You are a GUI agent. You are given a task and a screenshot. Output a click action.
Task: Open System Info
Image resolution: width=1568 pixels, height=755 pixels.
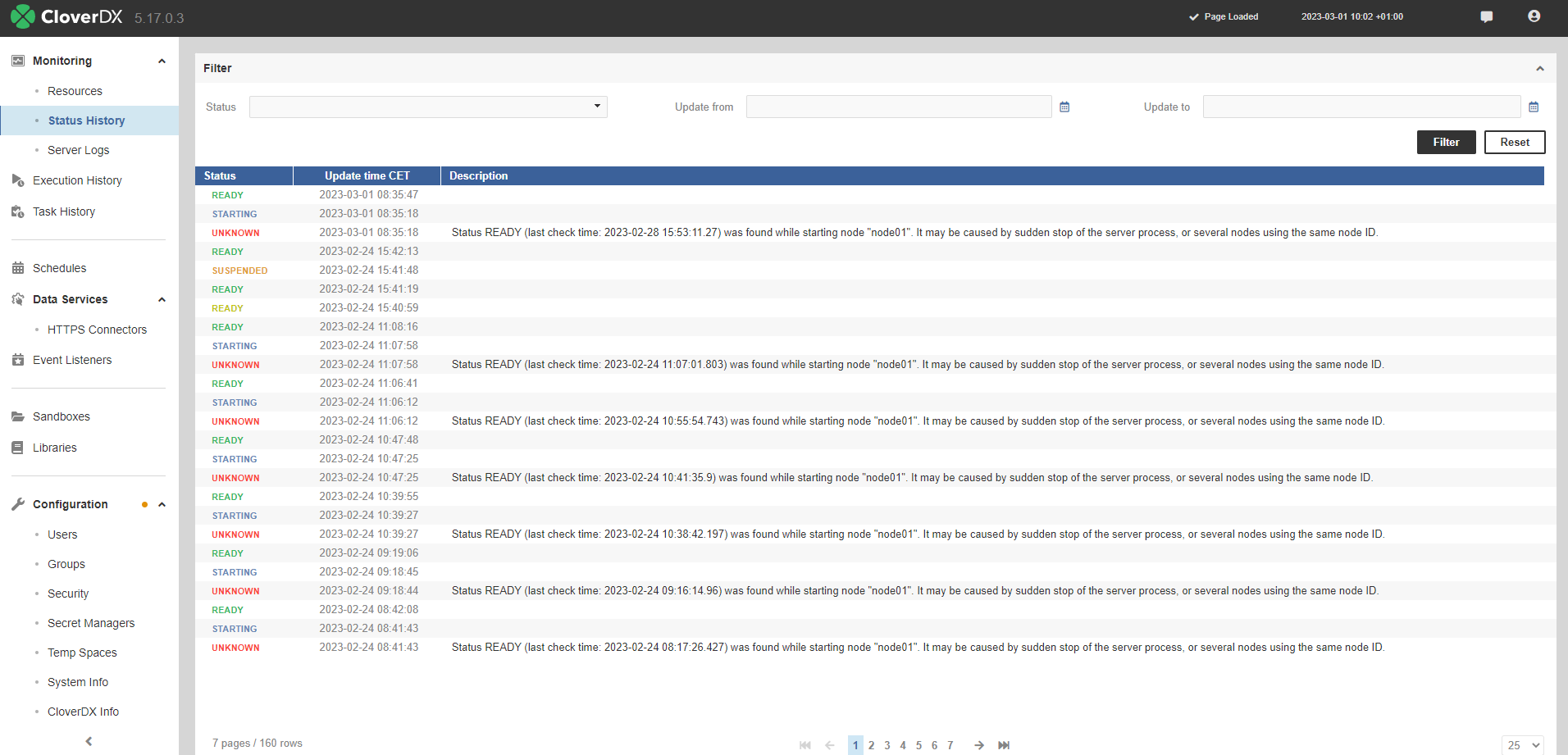click(x=78, y=682)
